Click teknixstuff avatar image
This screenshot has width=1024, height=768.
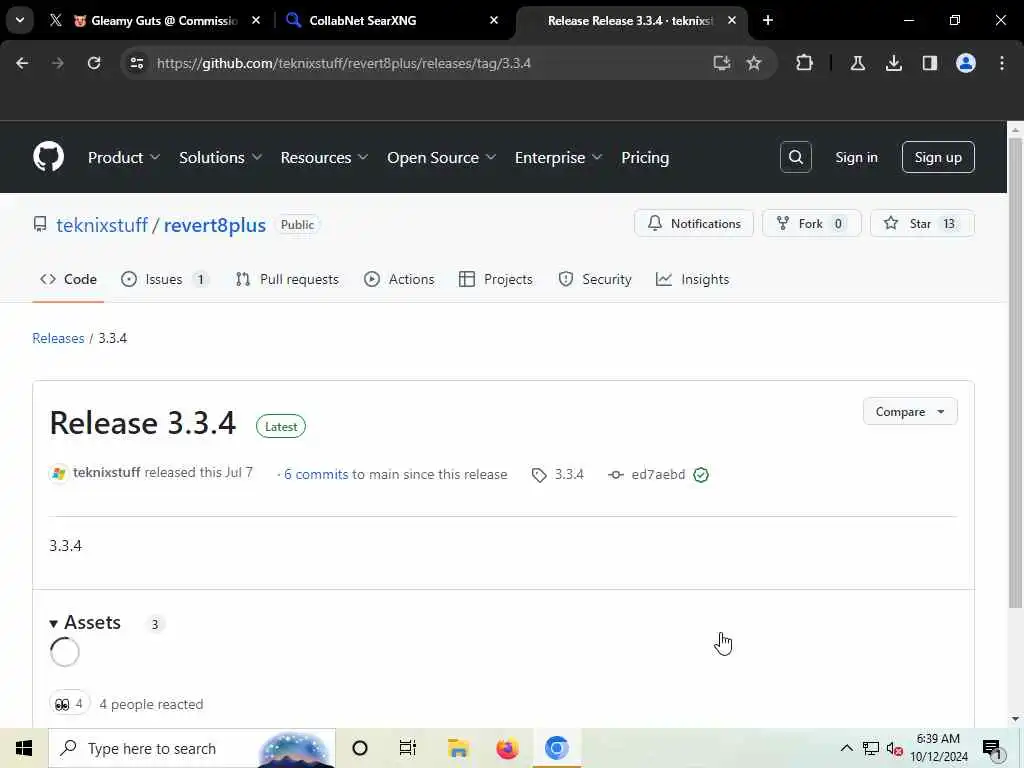59,473
